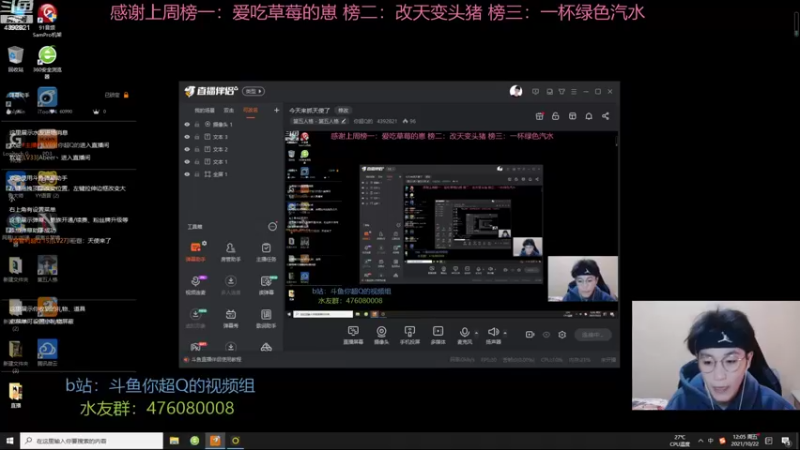Open the PK tool with hot badge

click(196, 347)
